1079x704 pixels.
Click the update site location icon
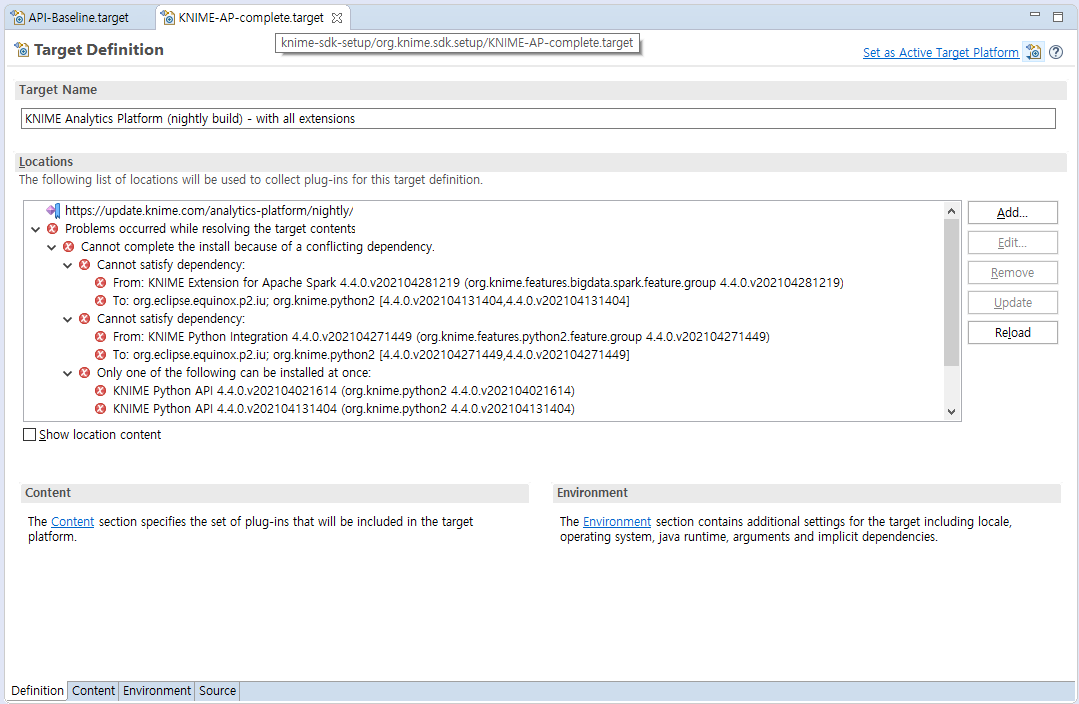coord(53,211)
